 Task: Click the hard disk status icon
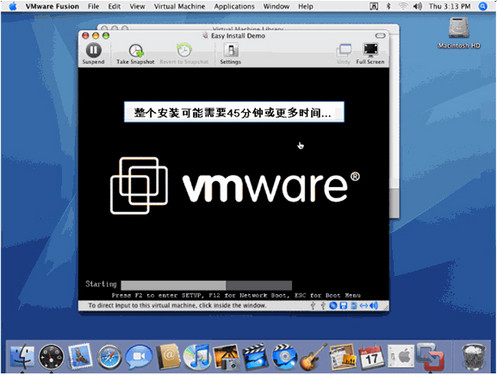click(x=354, y=305)
